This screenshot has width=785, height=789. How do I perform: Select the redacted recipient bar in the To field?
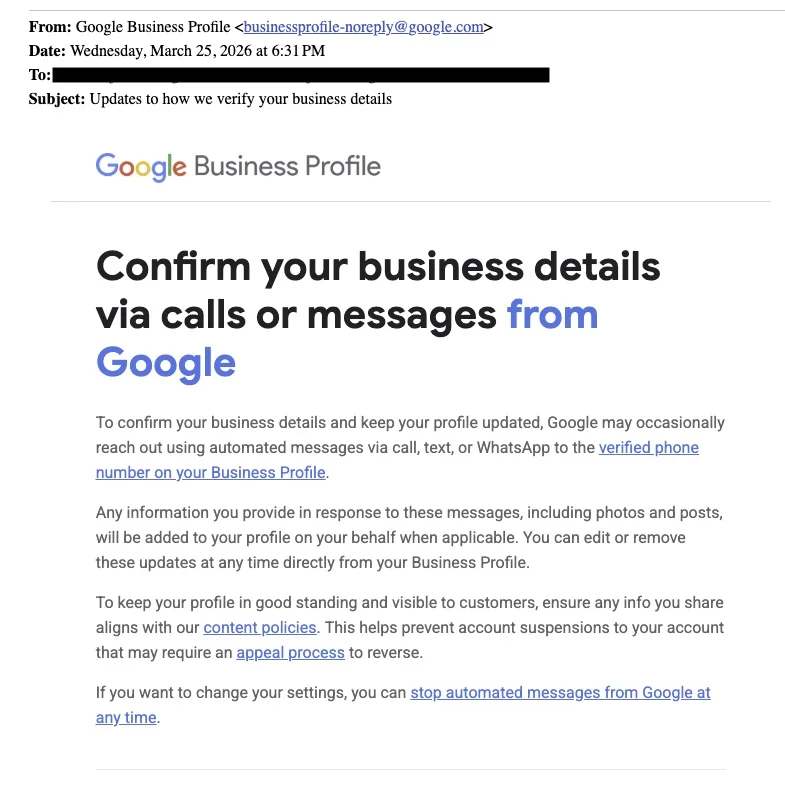tap(300, 75)
